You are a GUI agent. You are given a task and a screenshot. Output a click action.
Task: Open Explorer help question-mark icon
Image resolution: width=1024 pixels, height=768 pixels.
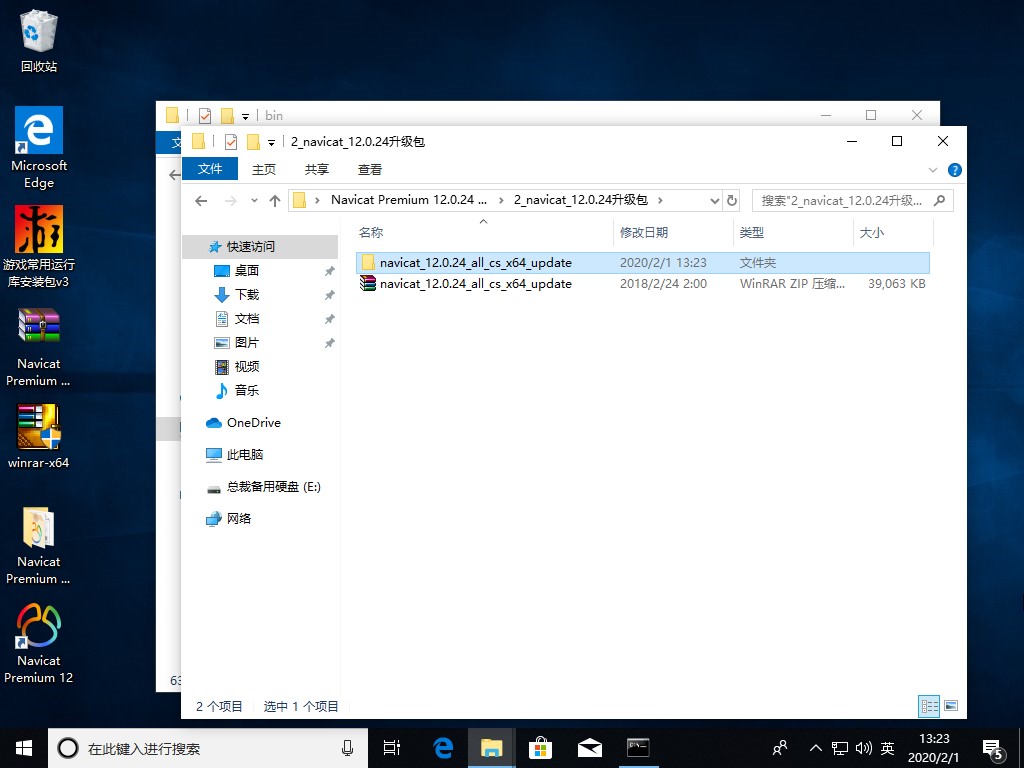954,170
